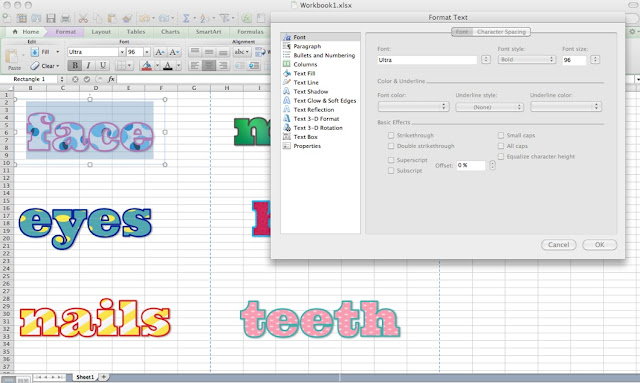Image resolution: width=640 pixels, height=383 pixels.
Task: Open the New Workbook icon
Action: pos(7,18)
